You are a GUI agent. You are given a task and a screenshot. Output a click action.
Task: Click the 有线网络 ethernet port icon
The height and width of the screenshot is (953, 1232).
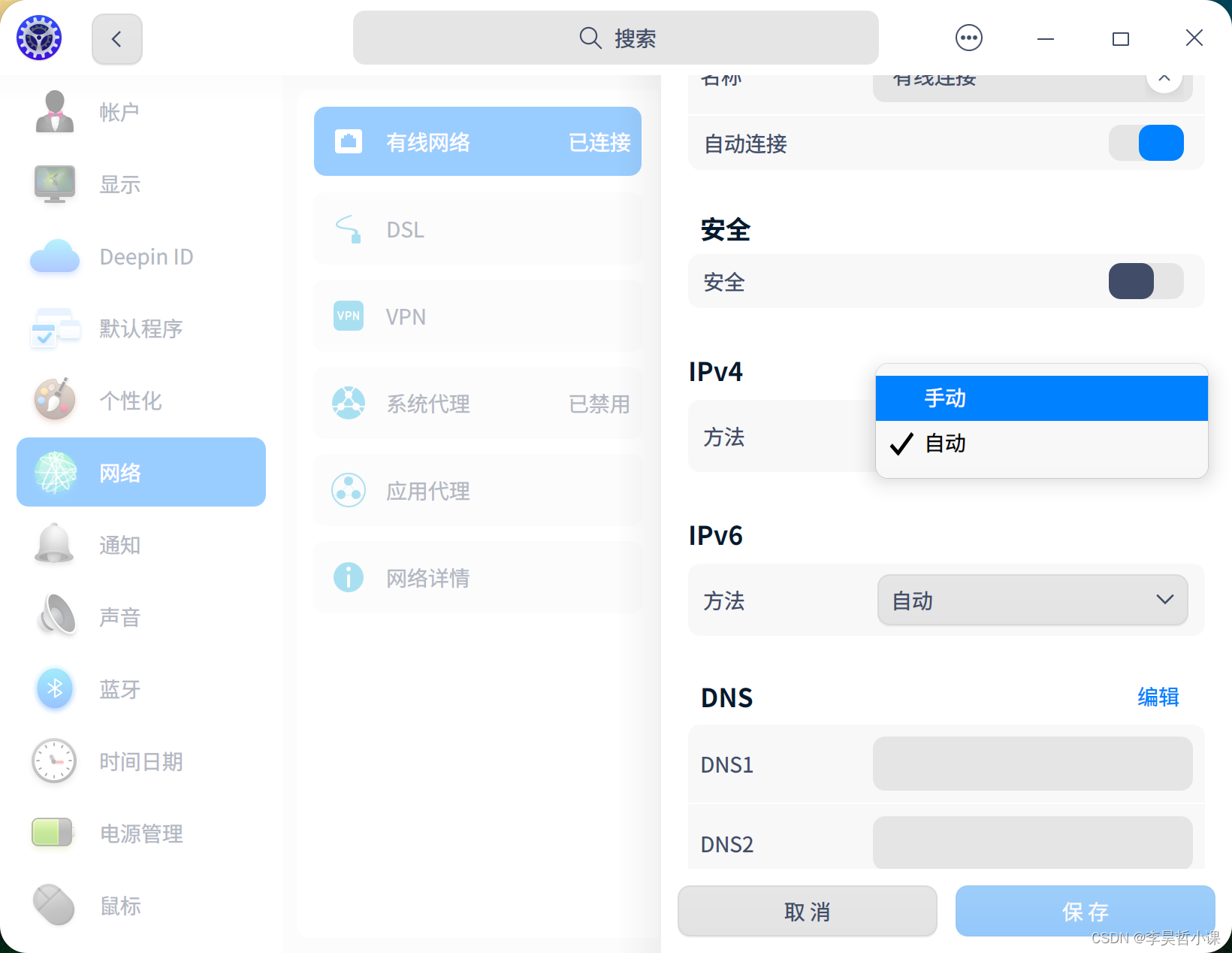tap(349, 141)
